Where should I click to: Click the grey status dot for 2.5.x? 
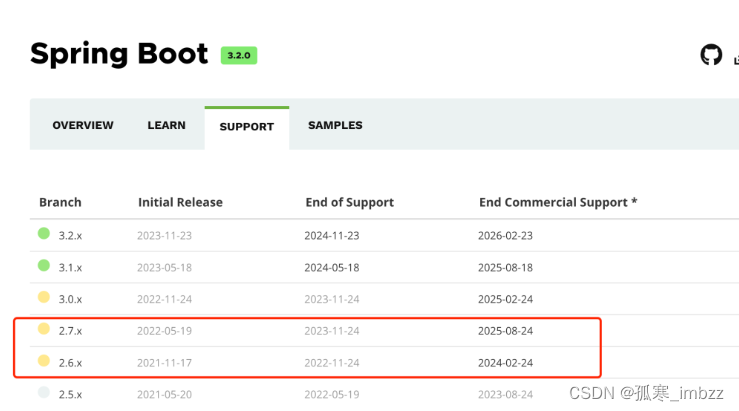pyautogui.click(x=44, y=392)
